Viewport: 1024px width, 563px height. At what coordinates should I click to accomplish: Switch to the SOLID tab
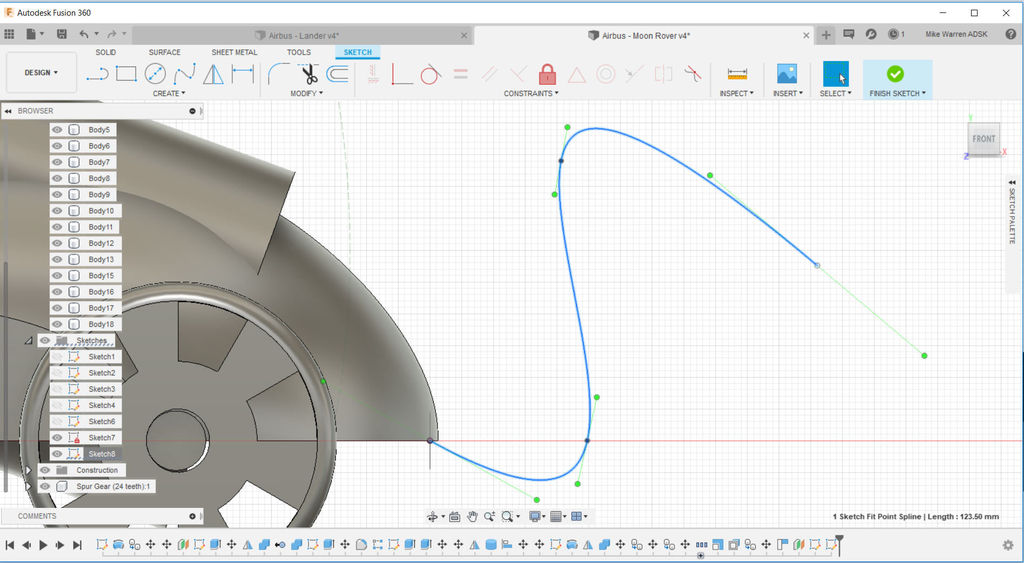[106, 52]
